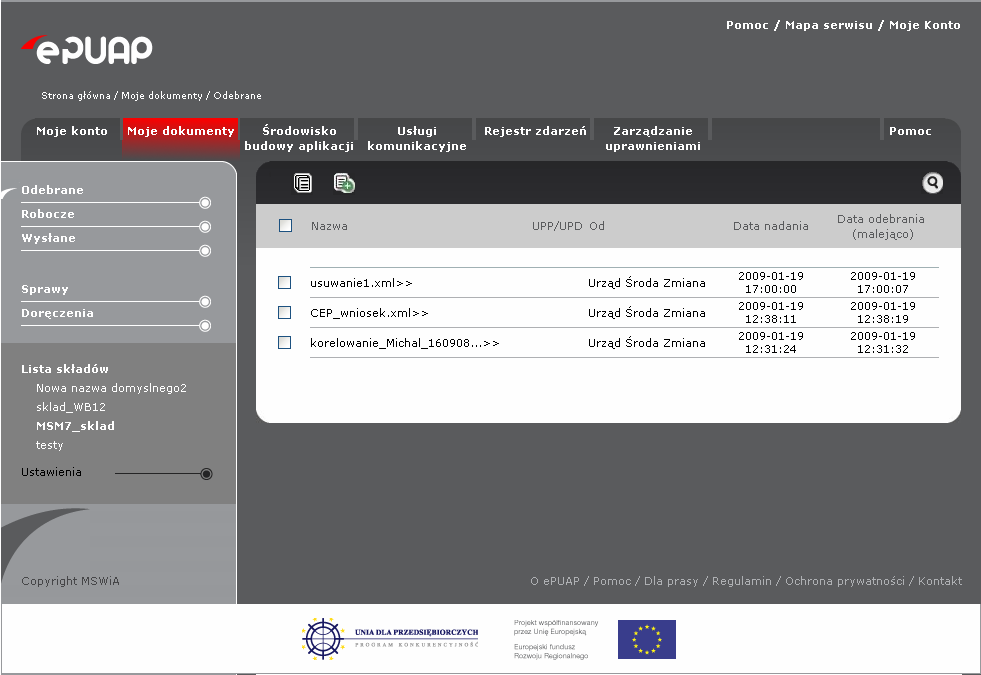Viewport: 981px width, 675px height.
Task: Click Strona główna in the breadcrumb
Action: point(76,96)
